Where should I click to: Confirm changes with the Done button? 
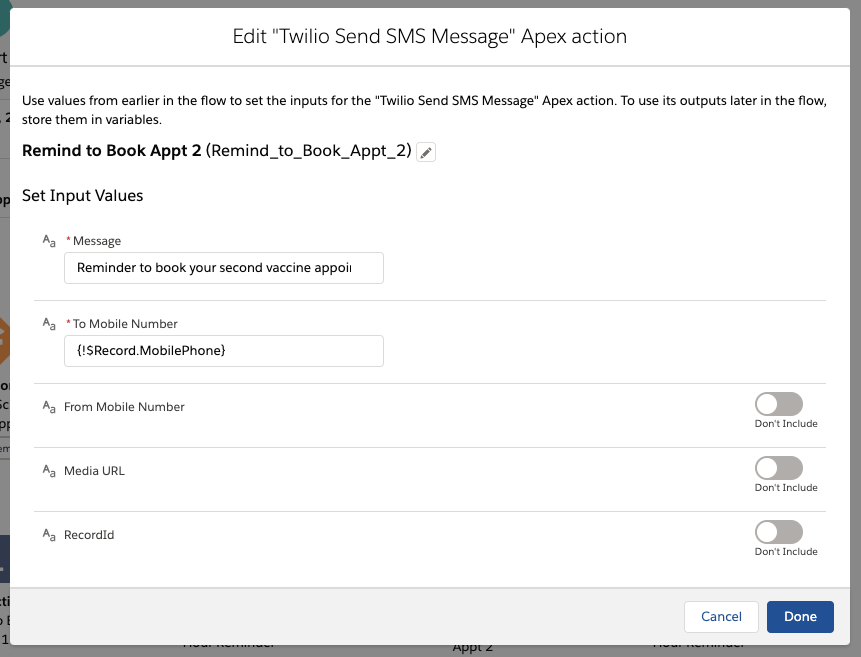click(x=800, y=617)
